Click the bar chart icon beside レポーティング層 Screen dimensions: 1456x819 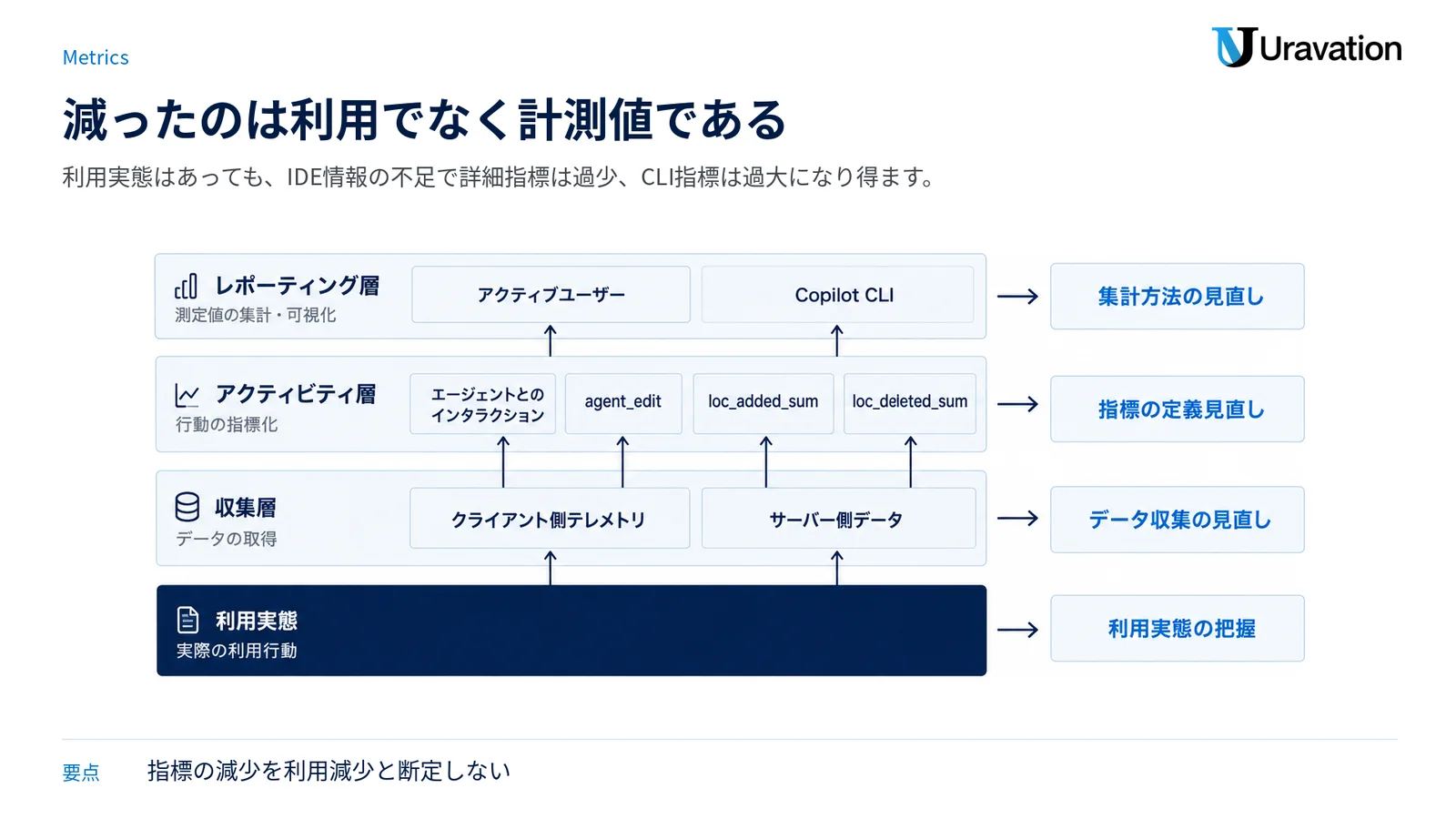[x=186, y=287]
